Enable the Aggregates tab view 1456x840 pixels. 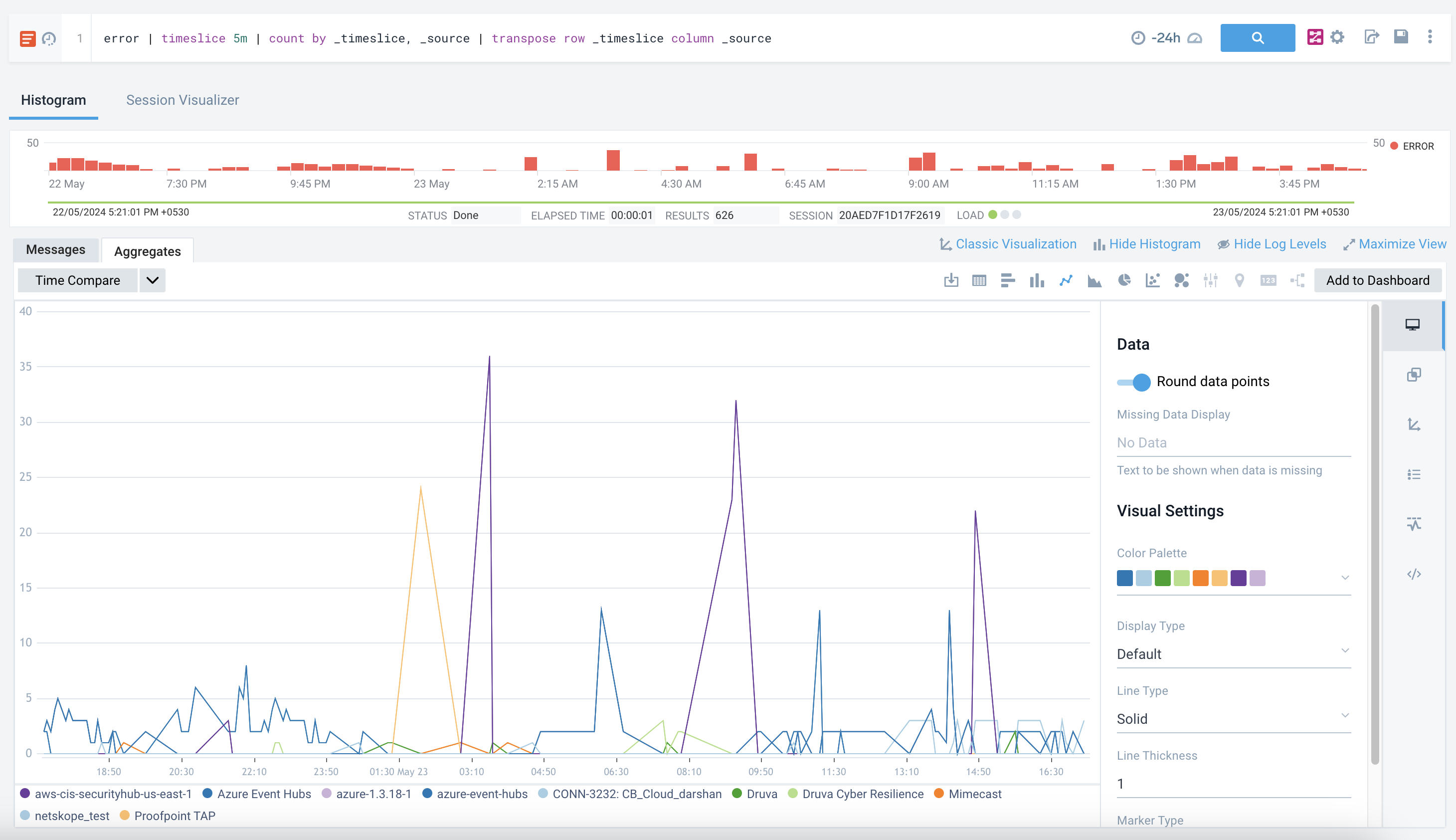click(147, 251)
